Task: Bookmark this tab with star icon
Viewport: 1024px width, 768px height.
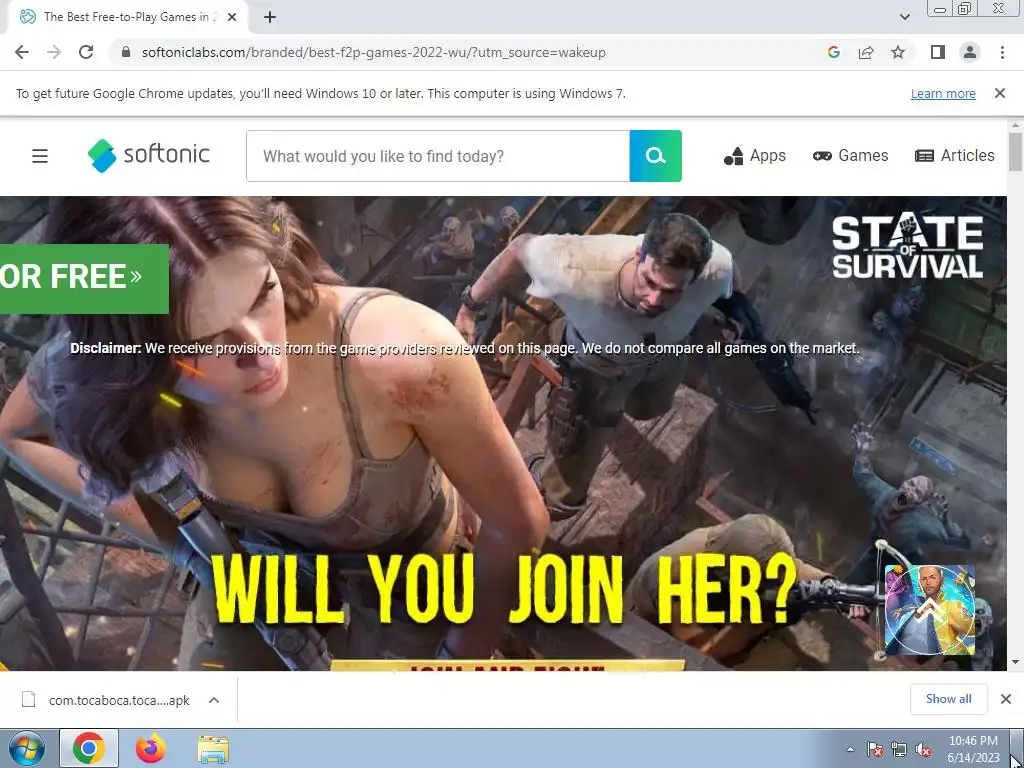Action: pyautogui.click(x=898, y=52)
